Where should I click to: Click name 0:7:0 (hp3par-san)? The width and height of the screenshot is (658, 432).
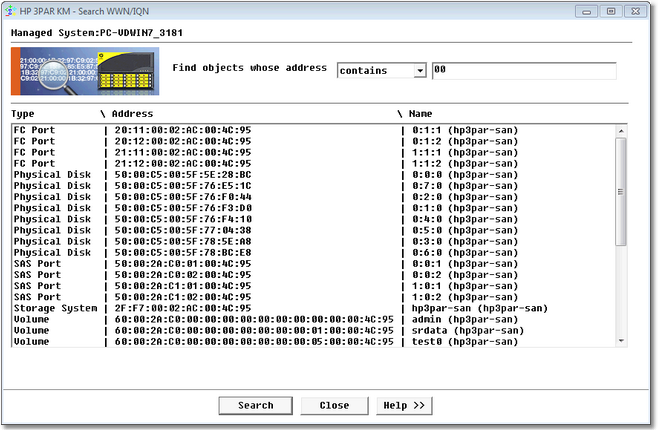465,186
